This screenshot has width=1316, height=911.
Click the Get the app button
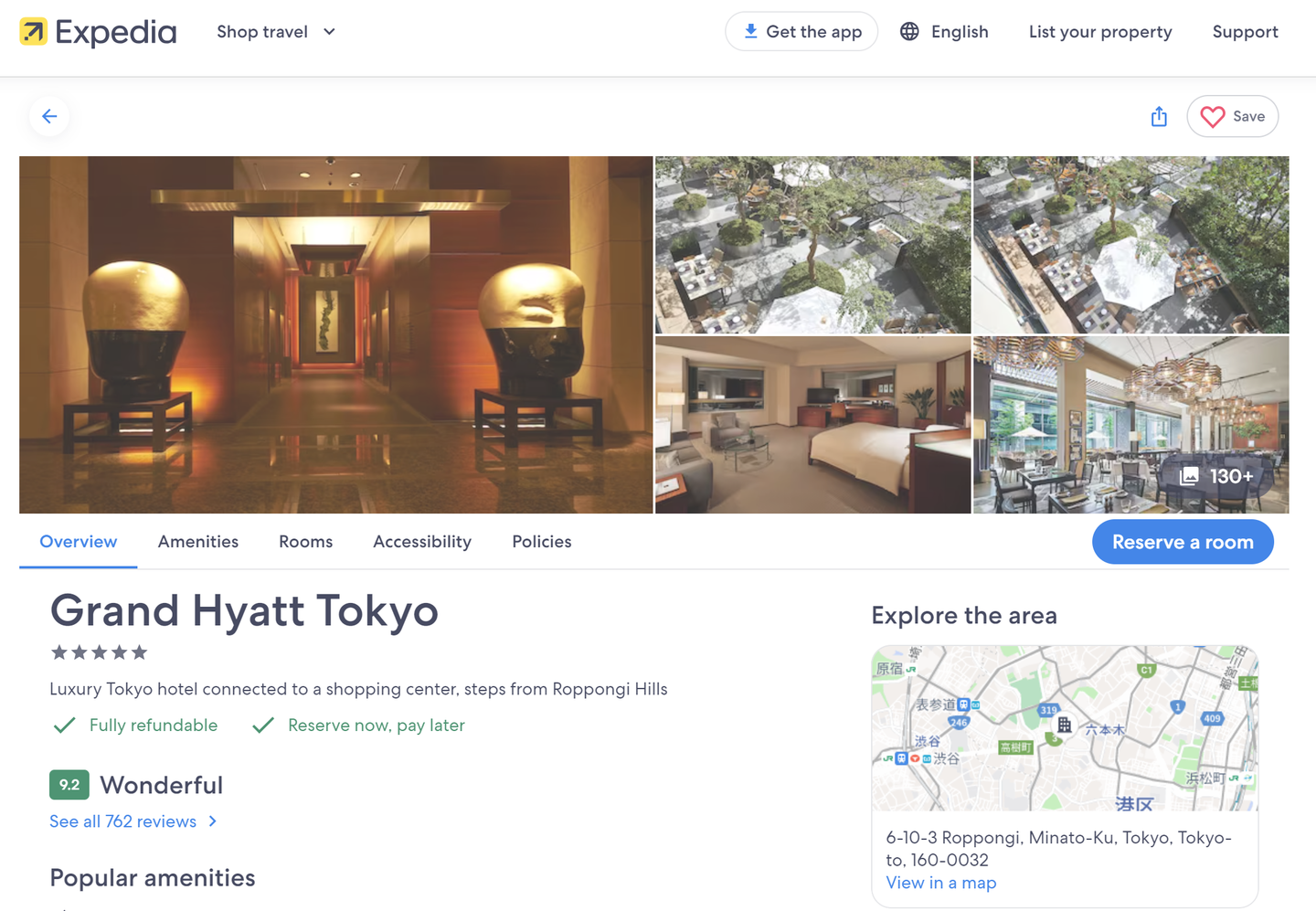pos(801,32)
